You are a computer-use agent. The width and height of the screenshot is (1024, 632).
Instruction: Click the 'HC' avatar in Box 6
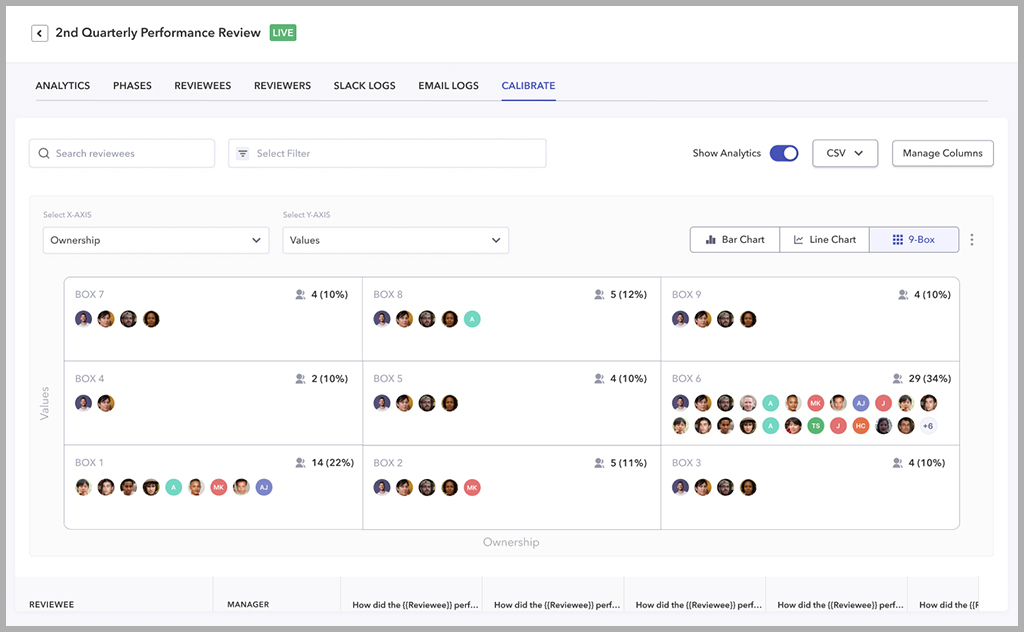point(861,426)
